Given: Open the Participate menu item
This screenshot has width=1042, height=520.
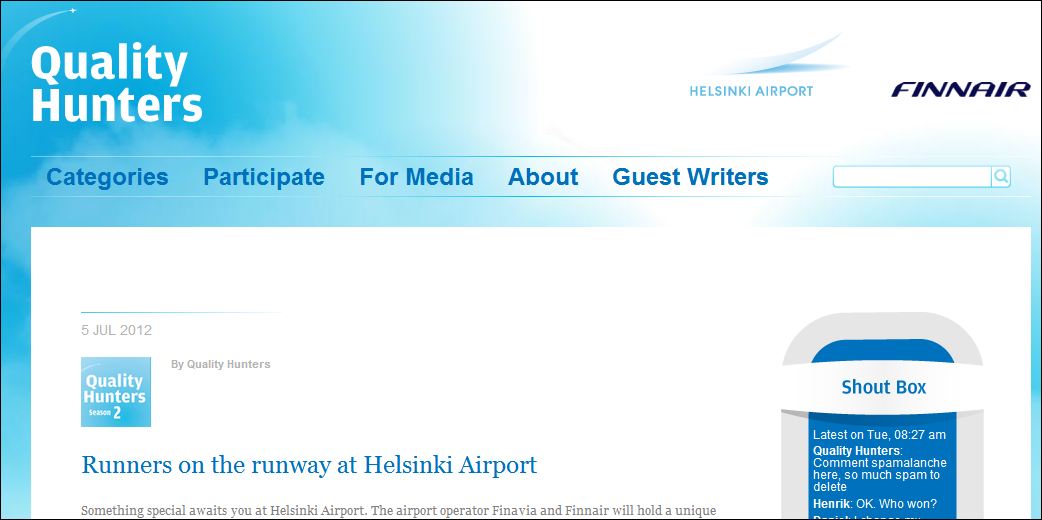Looking at the screenshot, I should point(264,177).
